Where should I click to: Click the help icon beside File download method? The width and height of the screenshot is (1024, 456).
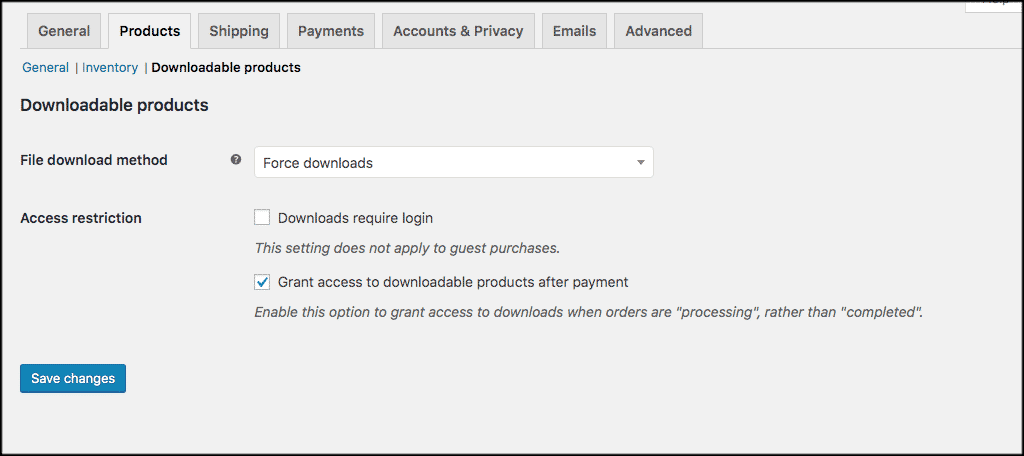point(236,159)
